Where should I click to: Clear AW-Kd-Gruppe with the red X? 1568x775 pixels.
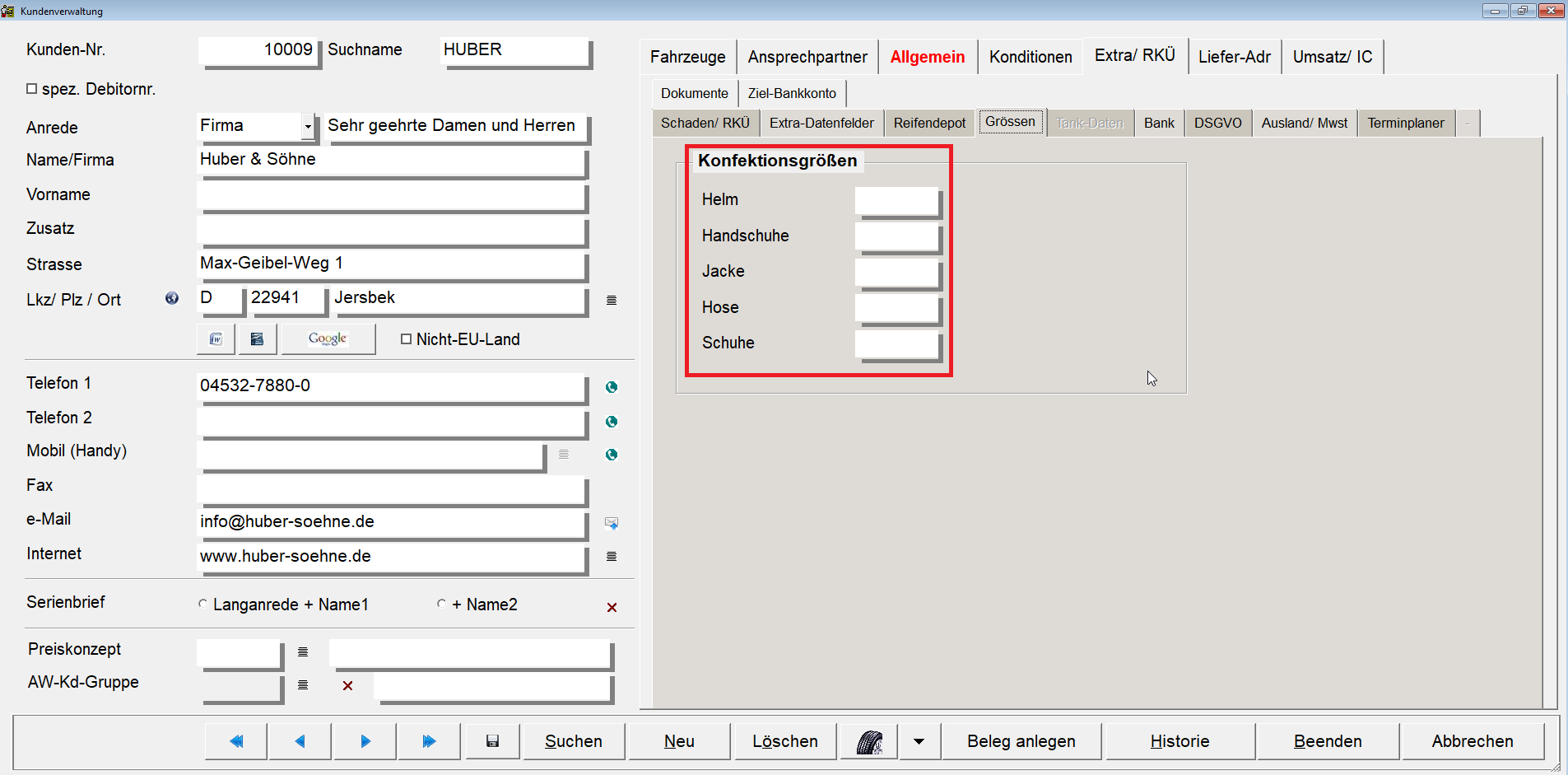click(347, 685)
